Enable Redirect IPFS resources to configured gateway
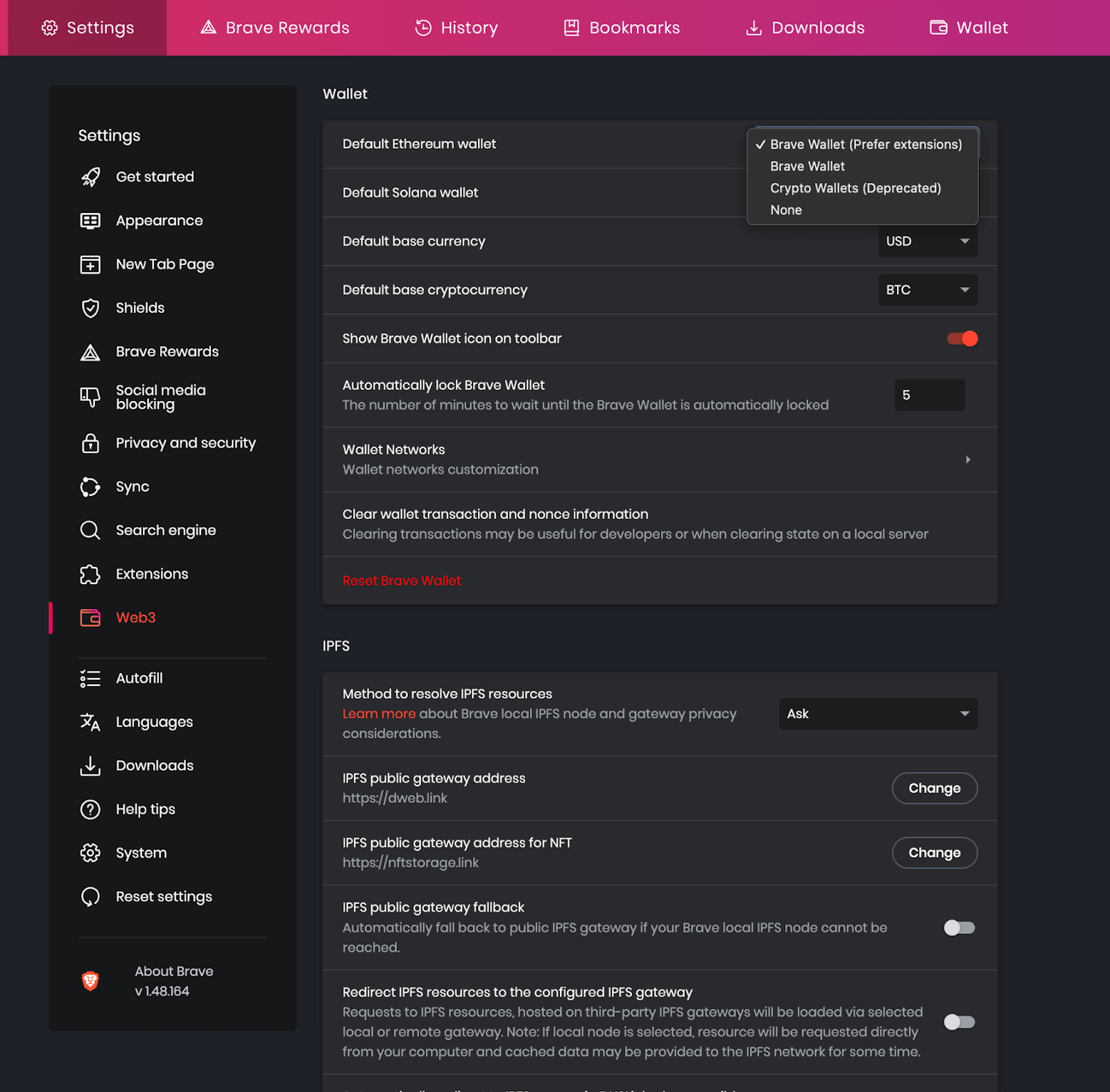Screen dimensions: 1110x1092 click(x=959, y=1021)
